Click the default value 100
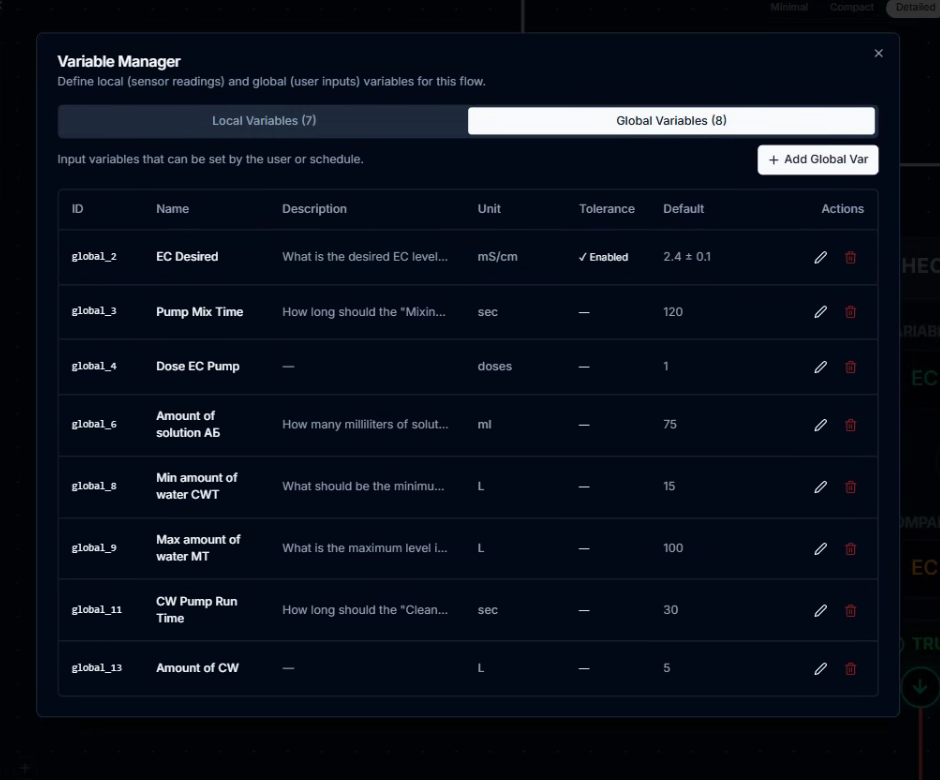Image resolution: width=940 pixels, height=780 pixels. (x=673, y=548)
